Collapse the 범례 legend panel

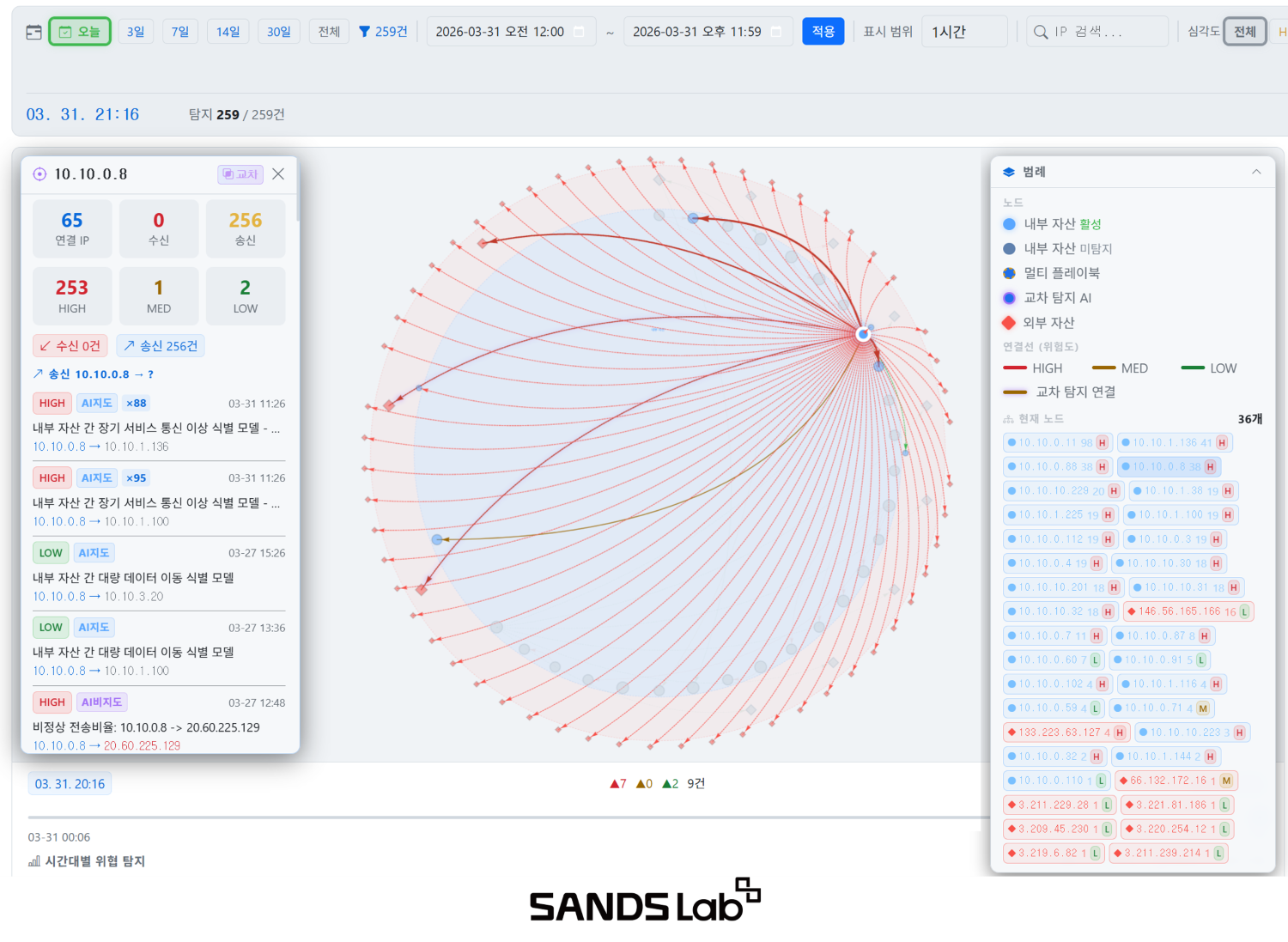(1256, 172)
